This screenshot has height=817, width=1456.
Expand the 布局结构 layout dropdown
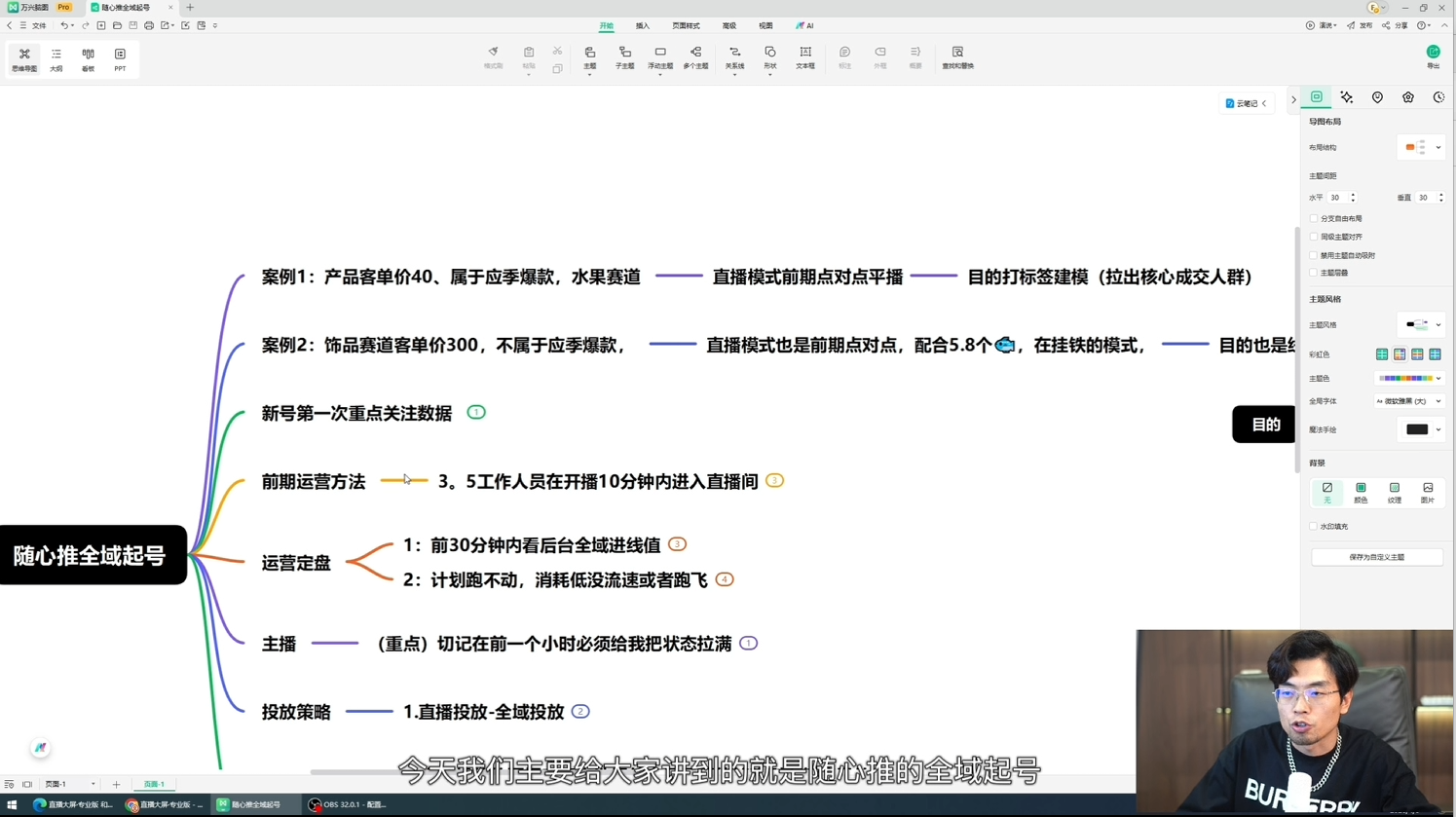pyautogui.click(x=1422, y=148)
